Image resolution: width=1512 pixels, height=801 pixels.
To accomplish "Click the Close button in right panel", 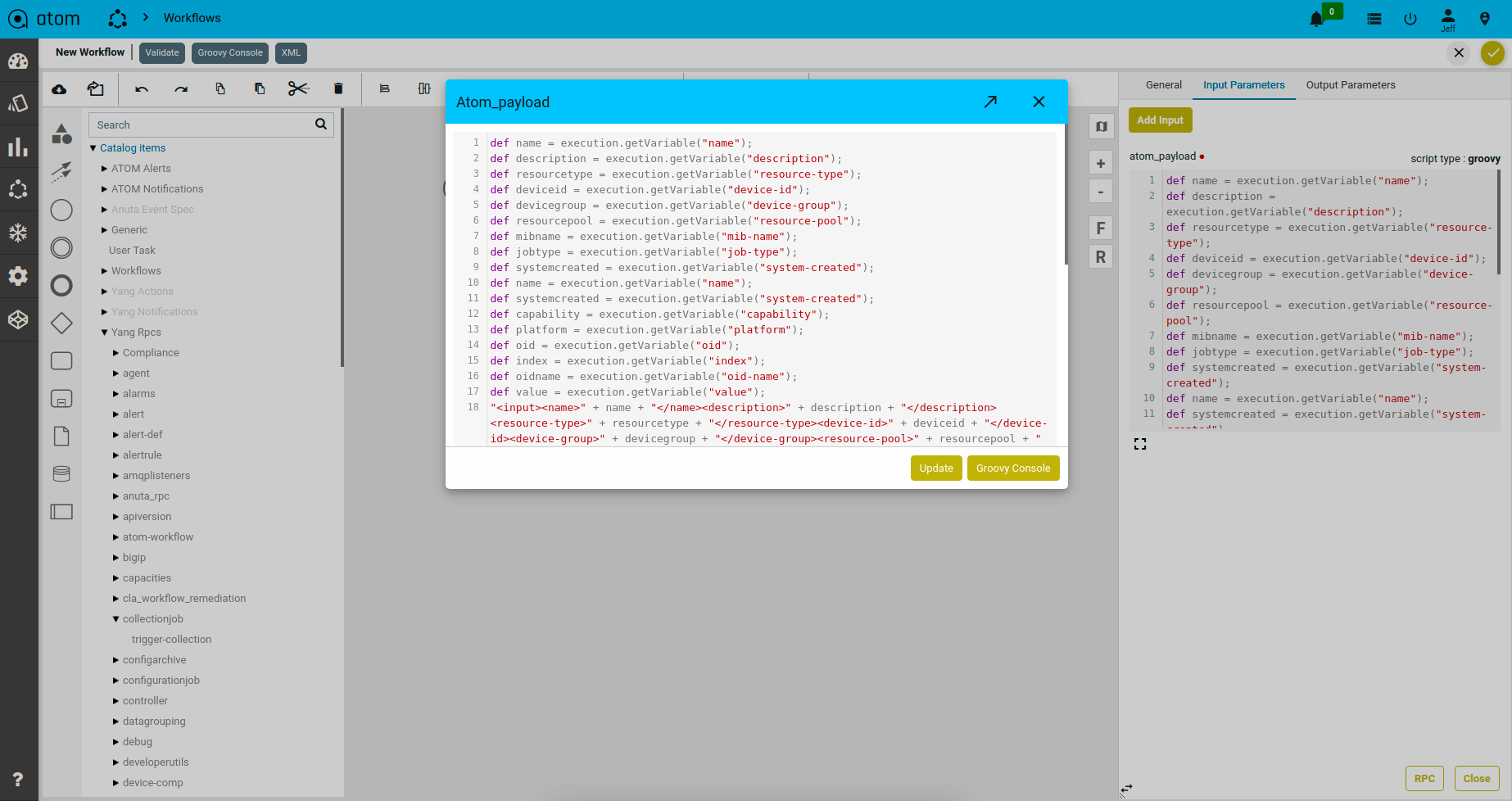I will point(1477,779).
